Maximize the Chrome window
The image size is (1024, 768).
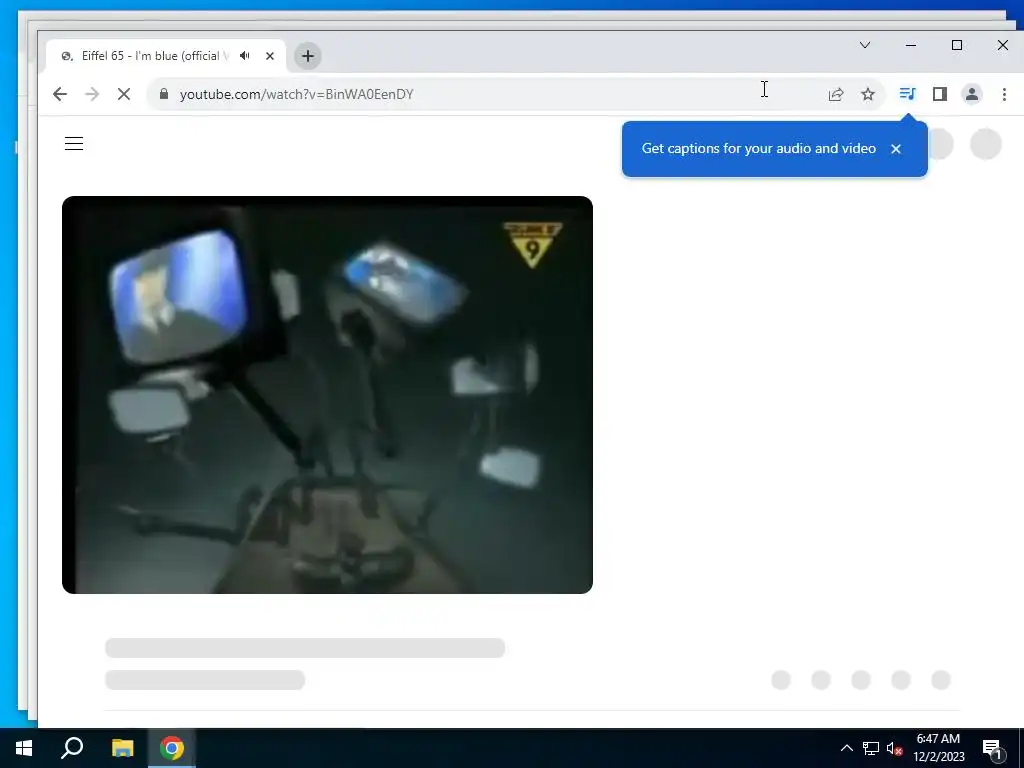click(x=957, y=45)
